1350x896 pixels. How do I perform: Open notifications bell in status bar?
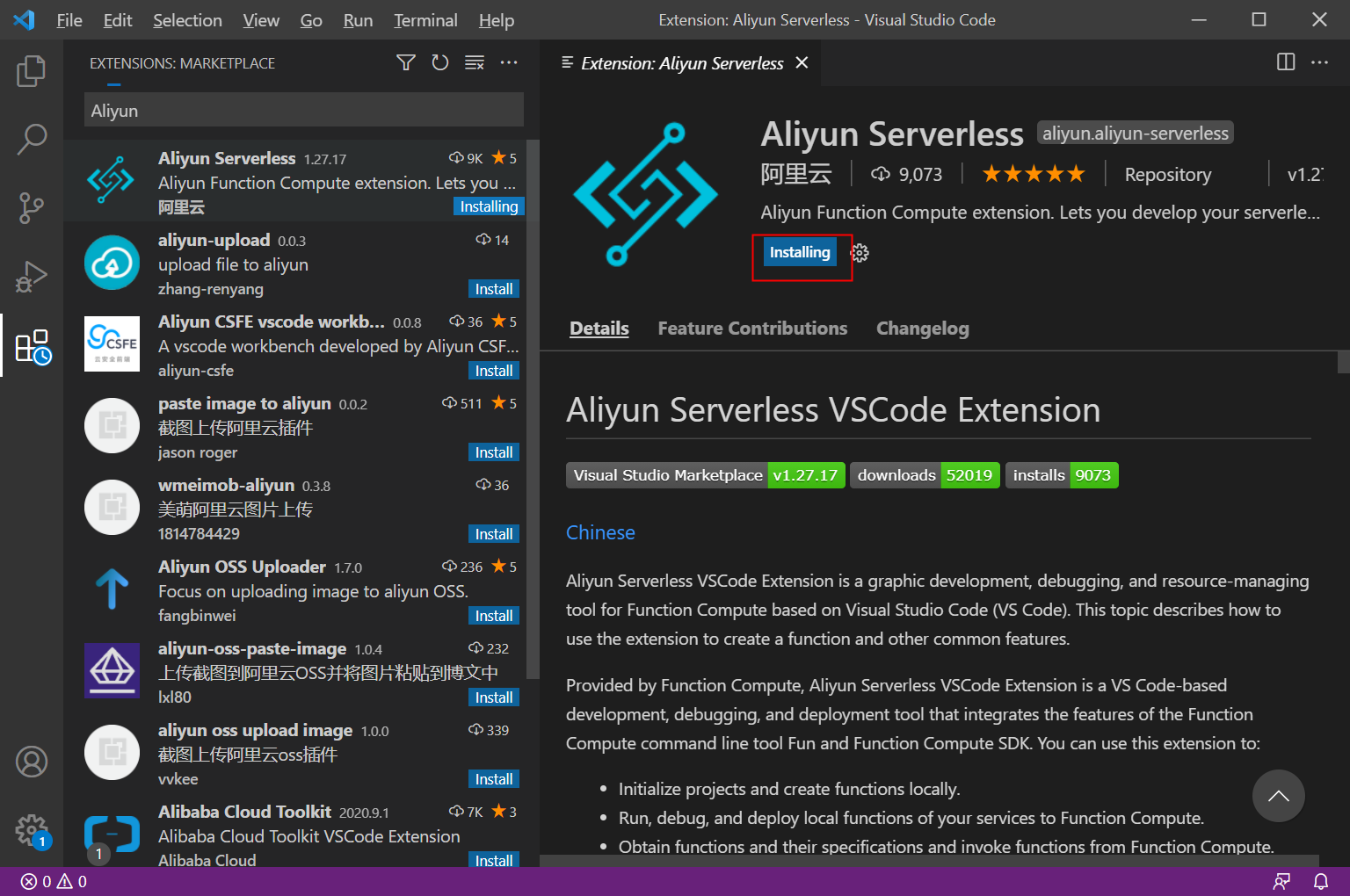[x=1321, y=881]
